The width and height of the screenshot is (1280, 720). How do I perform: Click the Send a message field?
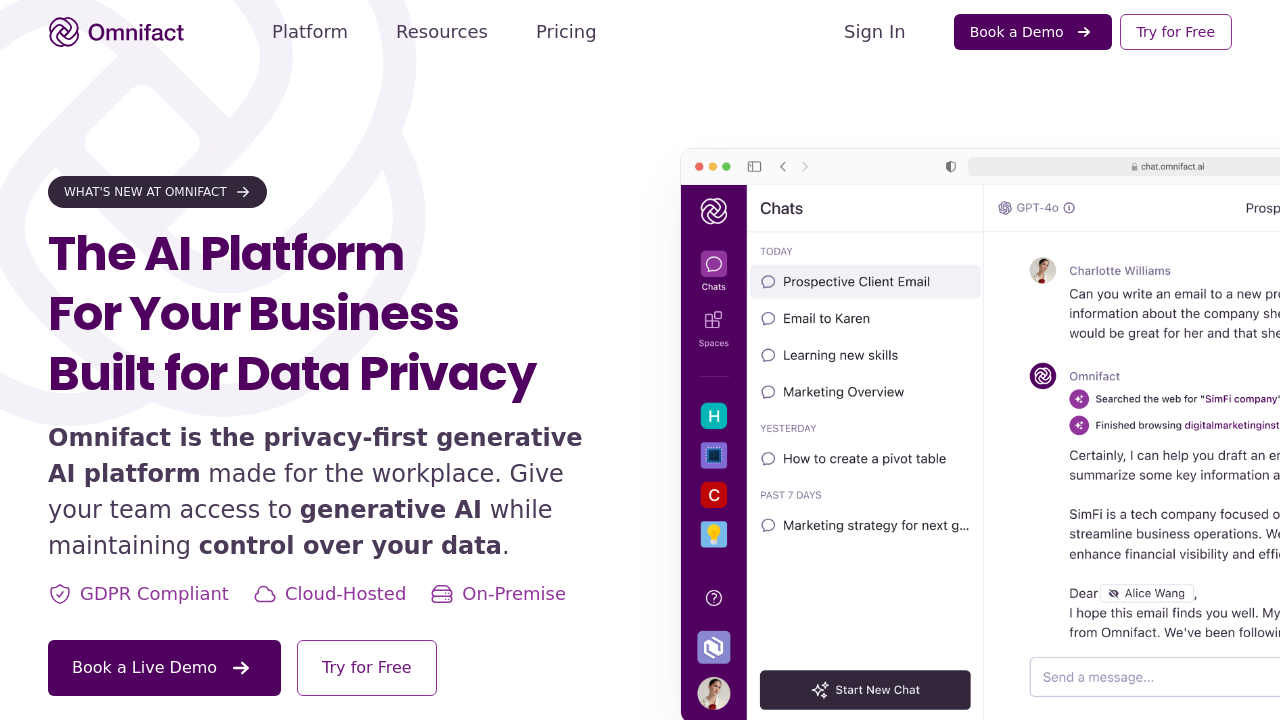[1150, 677]
